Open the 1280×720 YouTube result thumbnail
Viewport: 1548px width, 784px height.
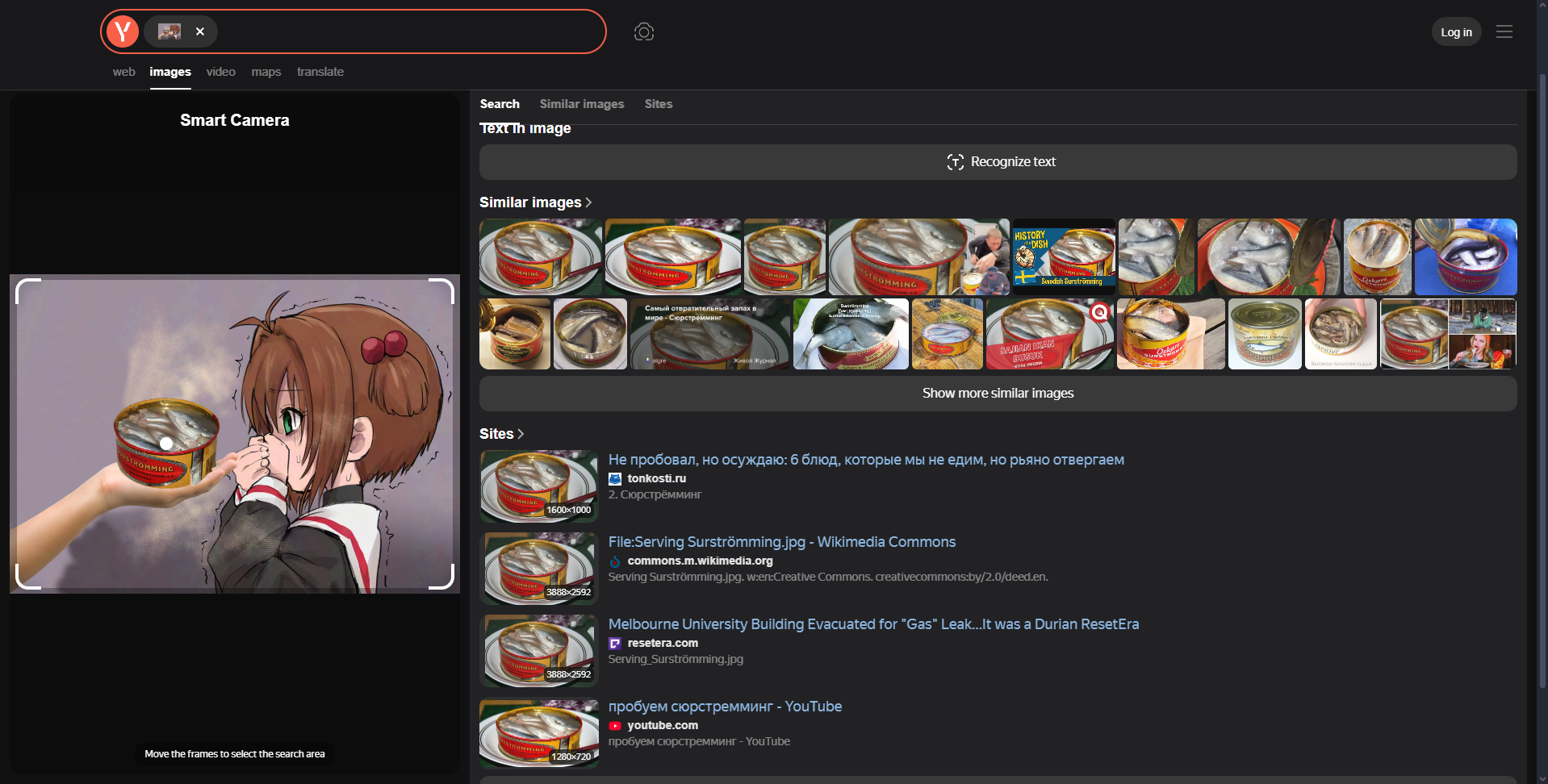coord(539,733)
